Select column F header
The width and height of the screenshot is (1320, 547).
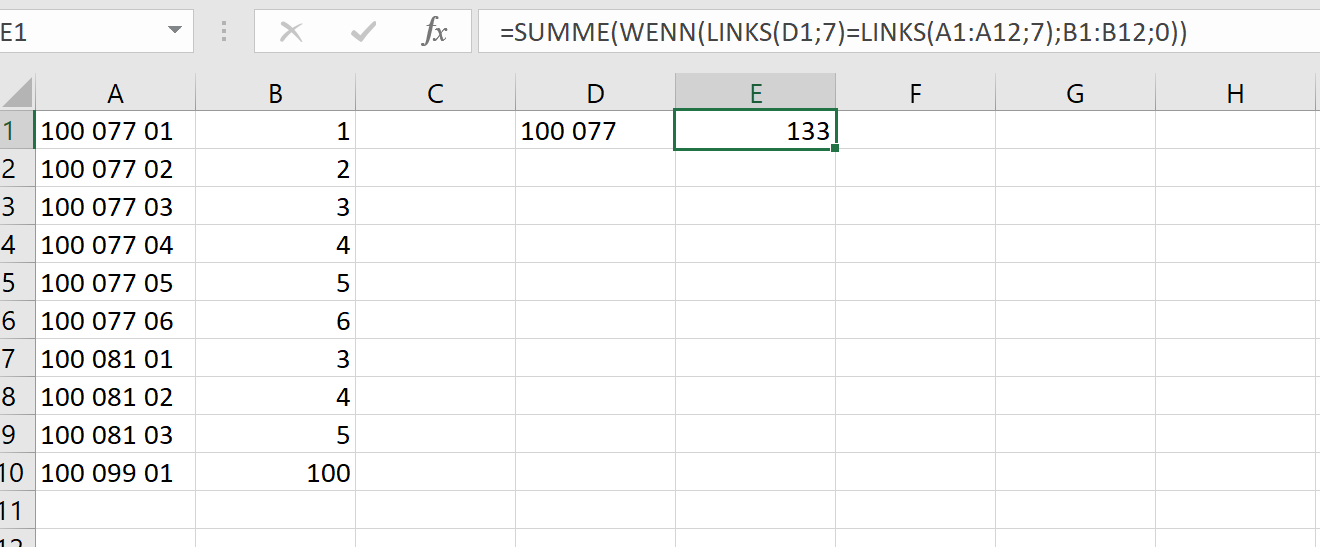click(x=916, y=94)
